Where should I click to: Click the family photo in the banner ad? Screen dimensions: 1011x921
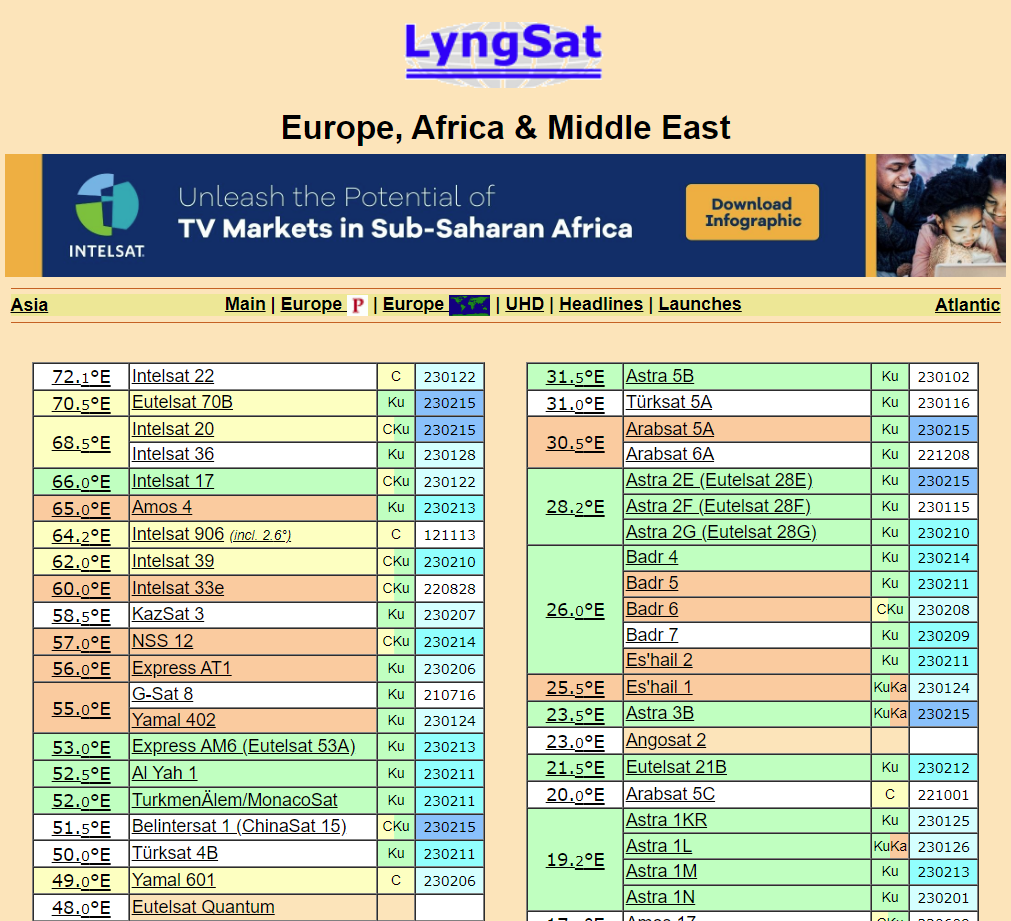pos(940,215)
